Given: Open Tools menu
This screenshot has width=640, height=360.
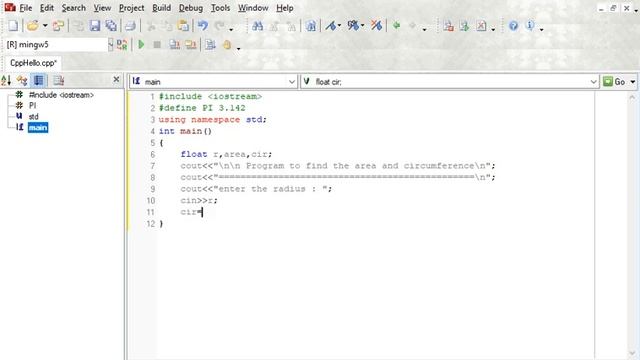Looking at the screenshot, I should 220,8.
